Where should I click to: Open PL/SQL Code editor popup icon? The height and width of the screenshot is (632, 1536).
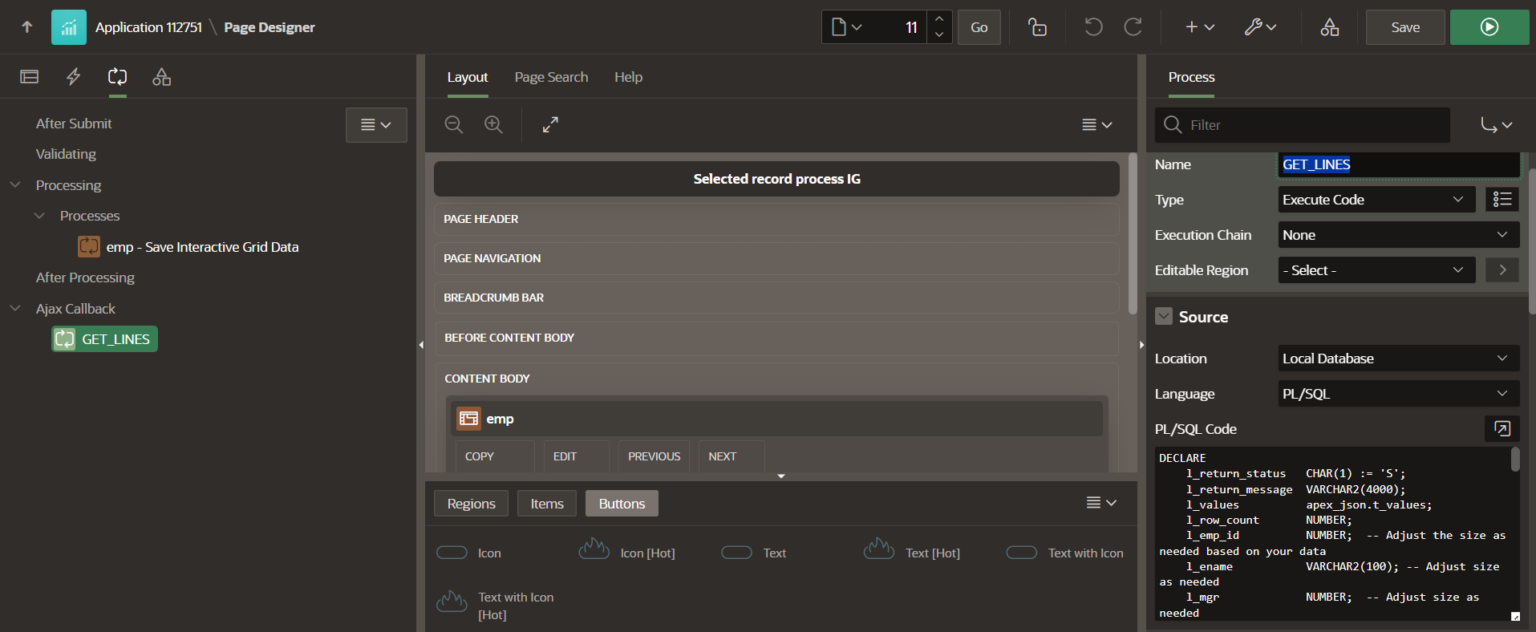click(x=1501, y=429)
